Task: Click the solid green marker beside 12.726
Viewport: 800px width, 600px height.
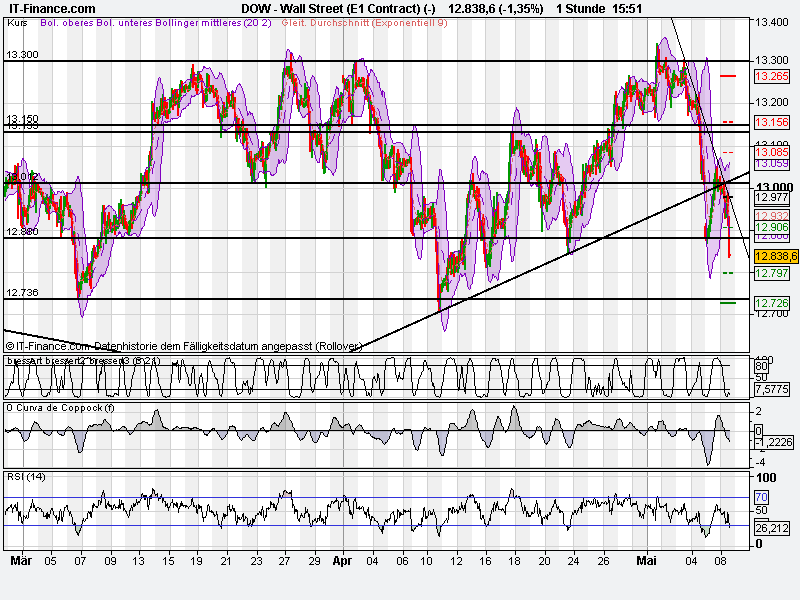Action: click(x=728, y=303)
